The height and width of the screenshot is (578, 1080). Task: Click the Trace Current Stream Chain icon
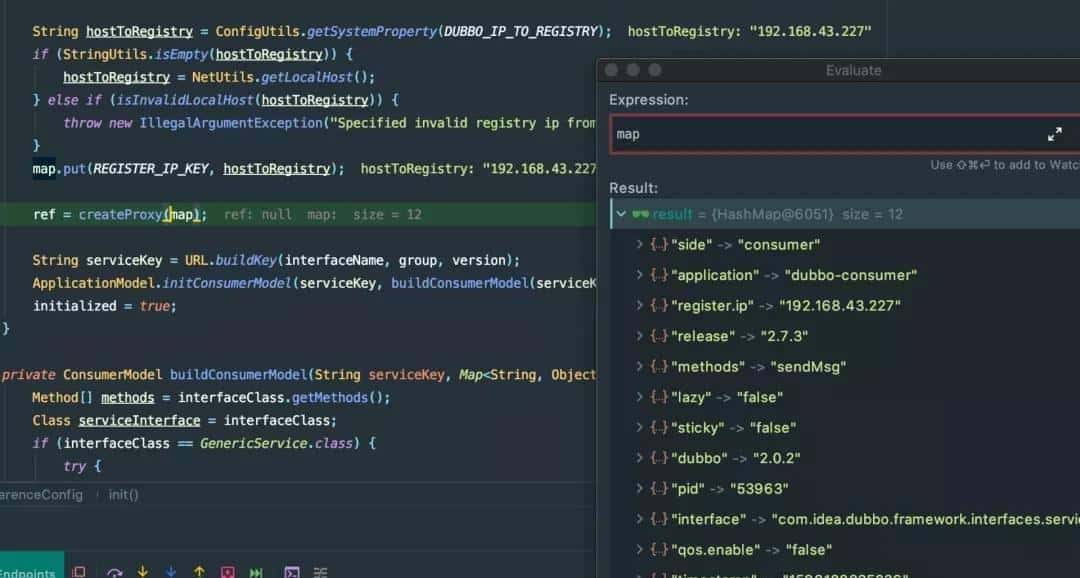(x=320, y=572)
